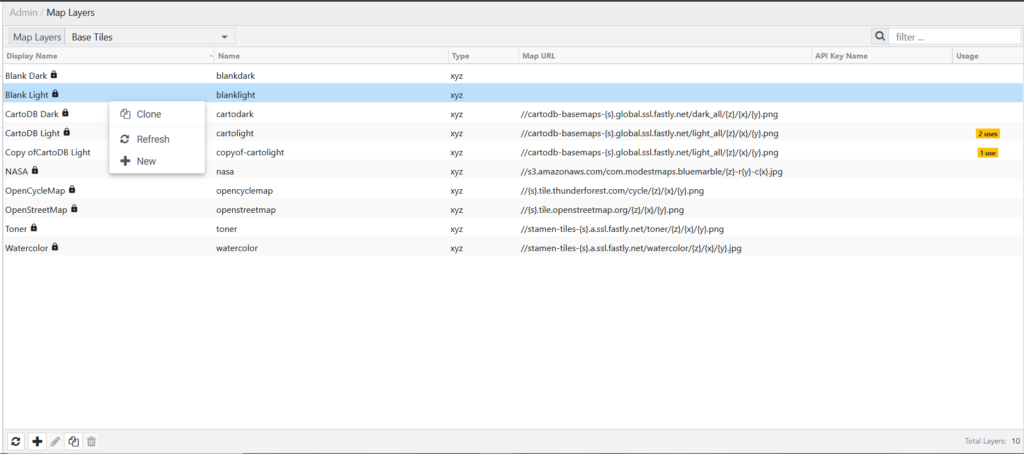Click the thunderforest cycle map URL

612,191
